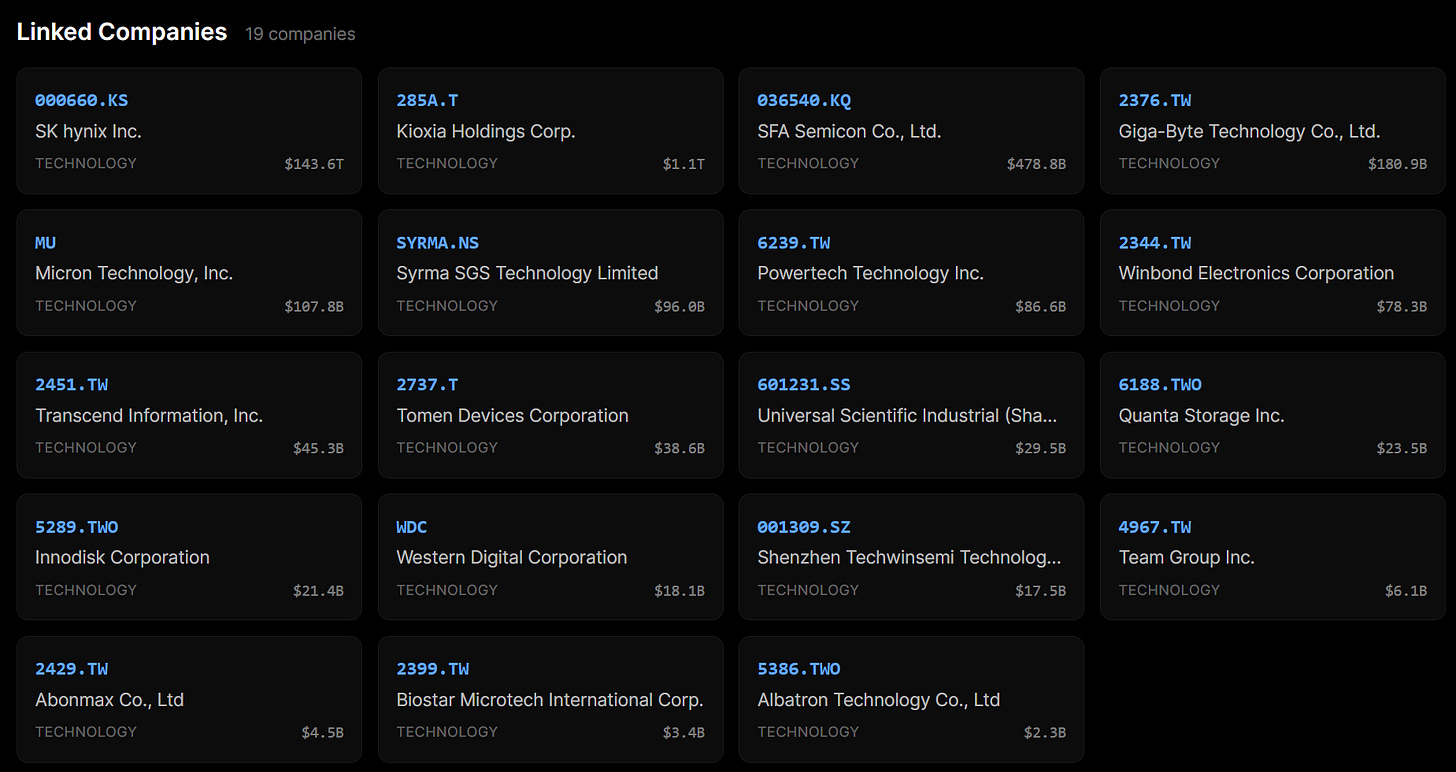This screenshot has width=1456, height=772.
Task: Click the Tomen Devices Corporation name
Action: tap(513, 415)
